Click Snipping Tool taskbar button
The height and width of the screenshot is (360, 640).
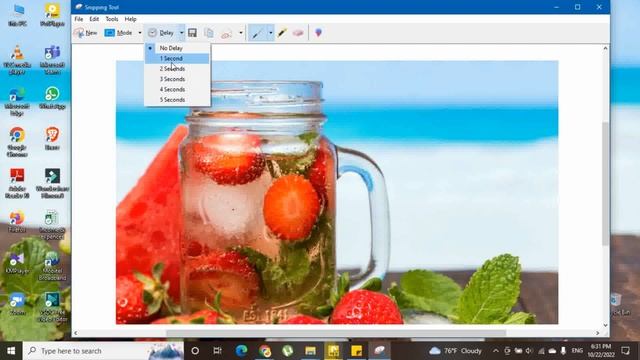pos(380,351)
